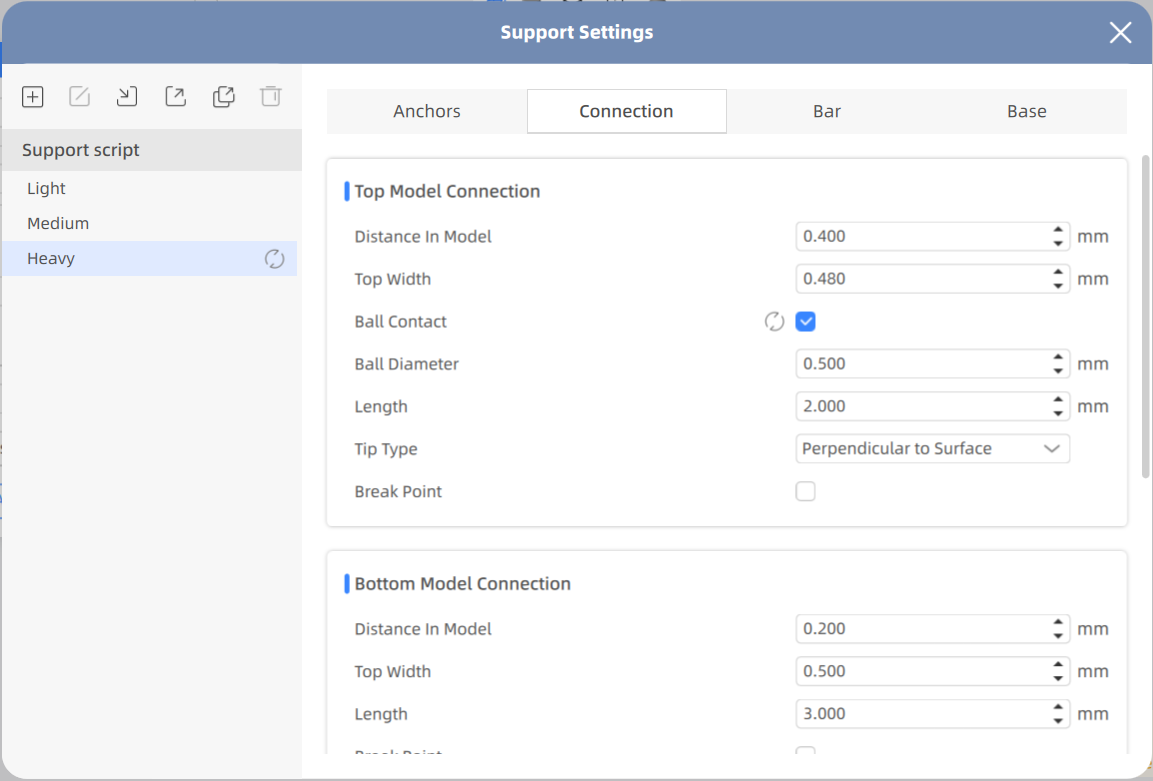Click the delete script trash icon

pos(271,97)
